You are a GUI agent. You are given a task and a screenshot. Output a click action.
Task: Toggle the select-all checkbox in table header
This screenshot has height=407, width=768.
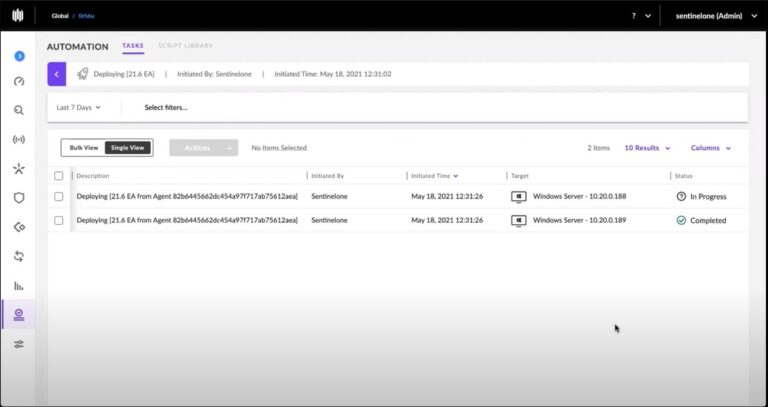click(58, 176)
